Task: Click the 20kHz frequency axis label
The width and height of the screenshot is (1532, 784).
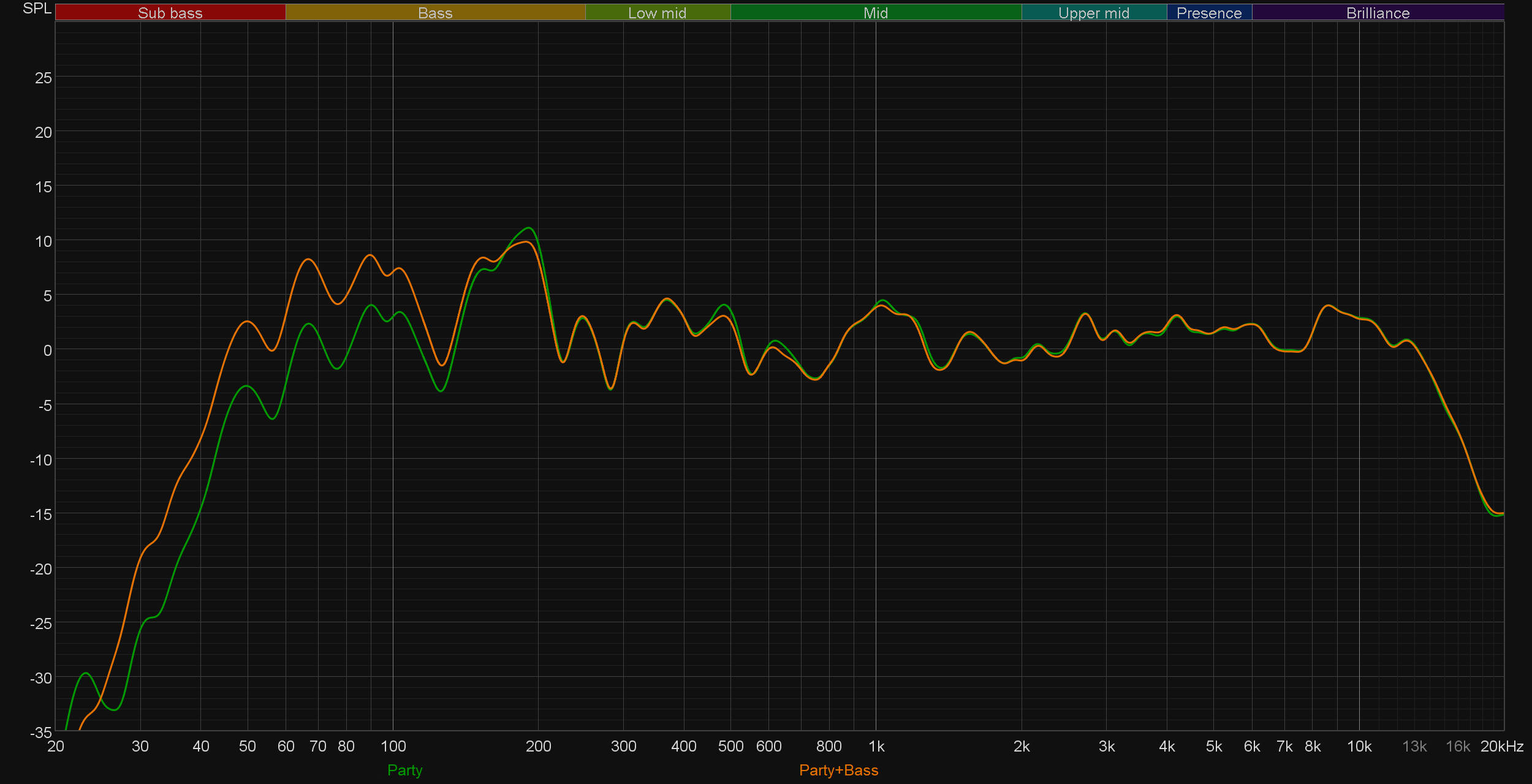Action: 1501,746
